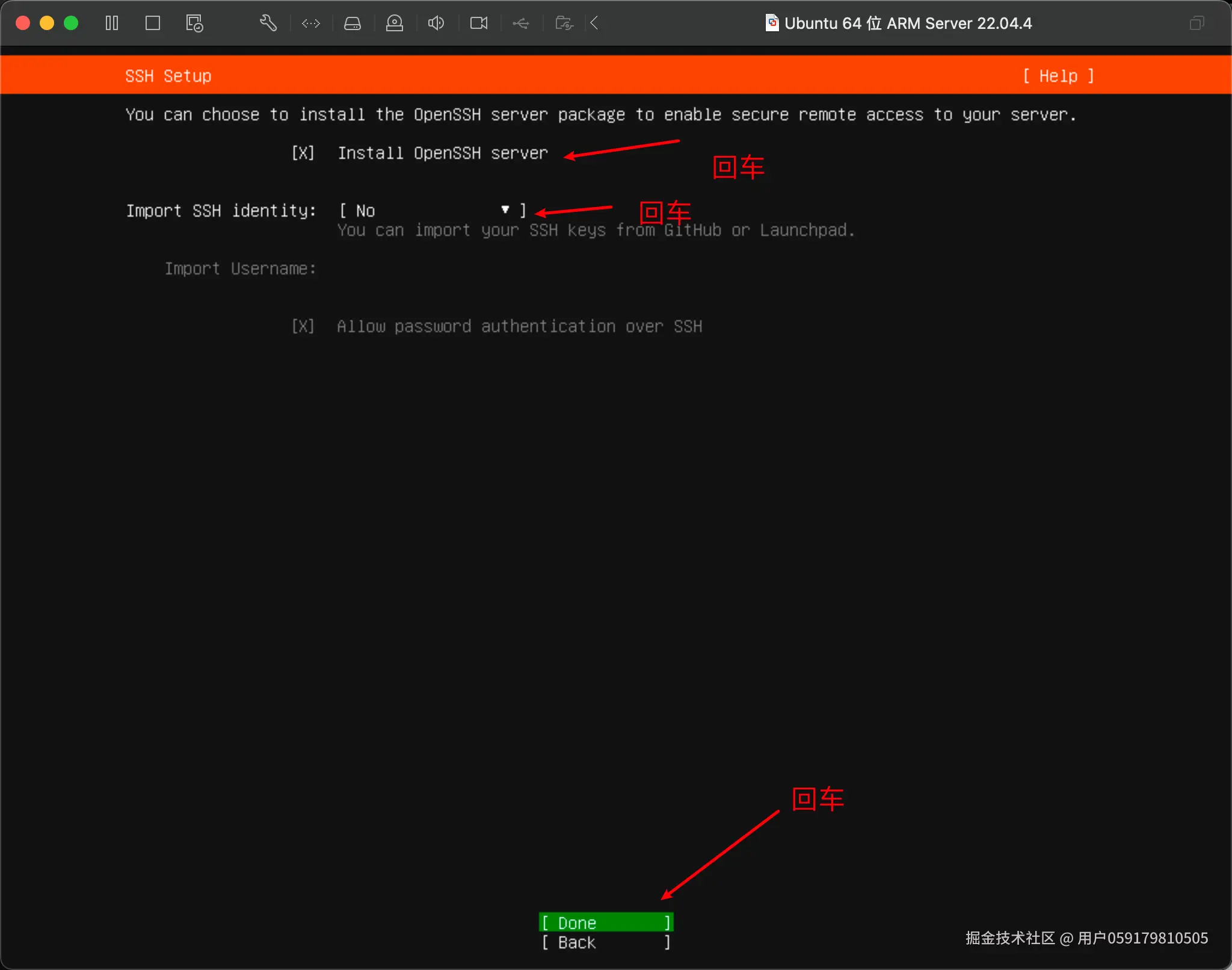
Task: Click the network adapter icon
Action: [311, 23]
